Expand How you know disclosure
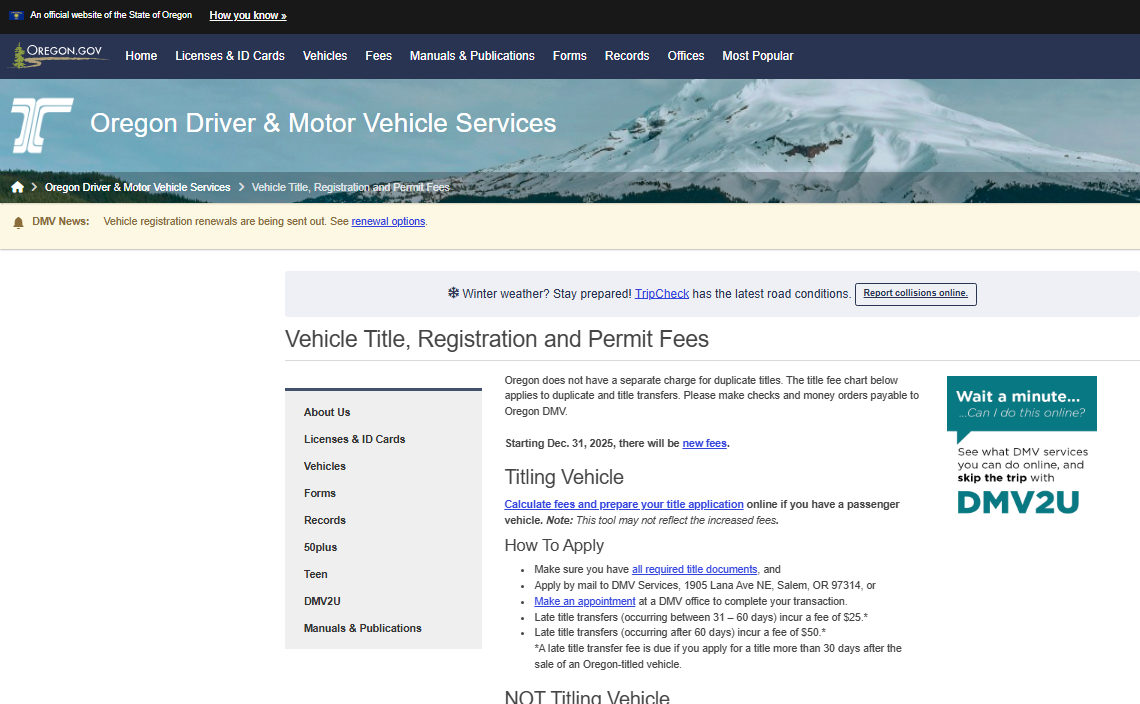Image resolution: width=1140 pixels, height=704 pixels. point(248,15)
